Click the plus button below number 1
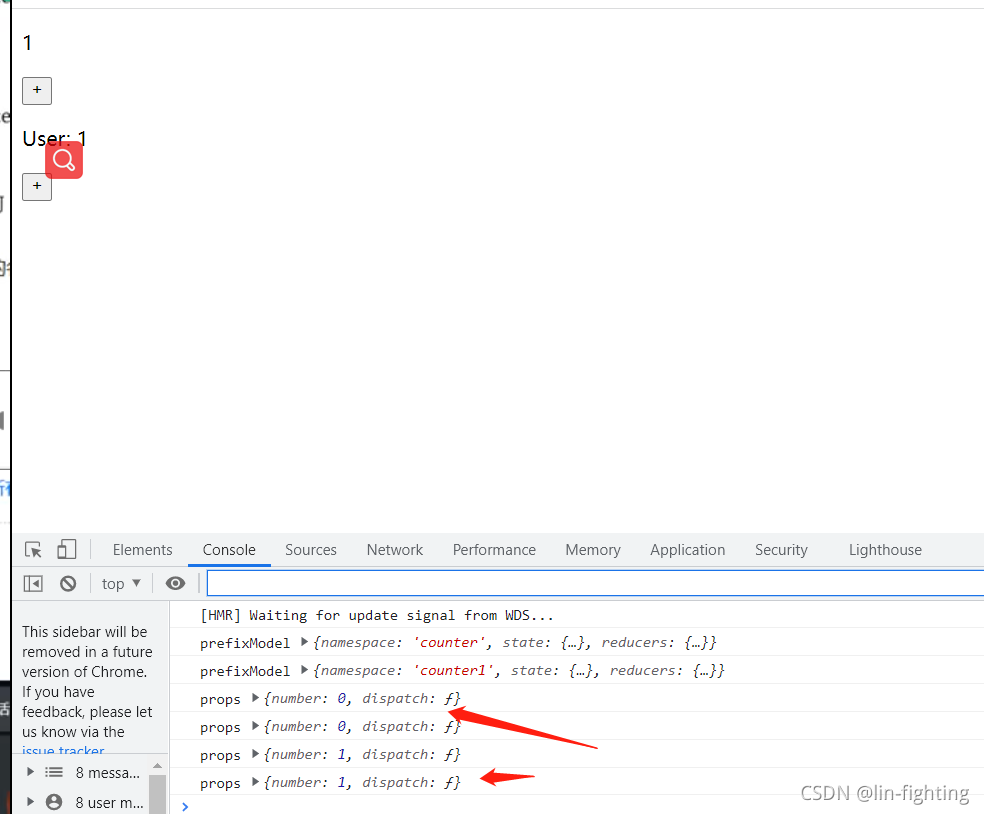The height and width of the screenshot is (814, 984). pos(37,90)
